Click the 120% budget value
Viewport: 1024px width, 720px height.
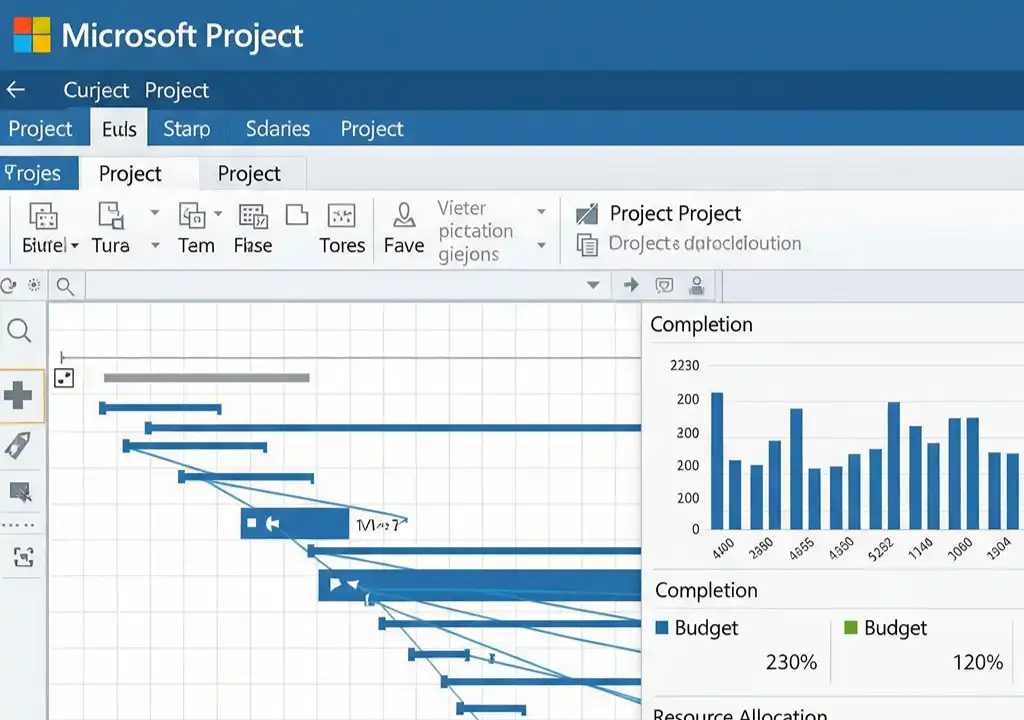coord(978,662)
